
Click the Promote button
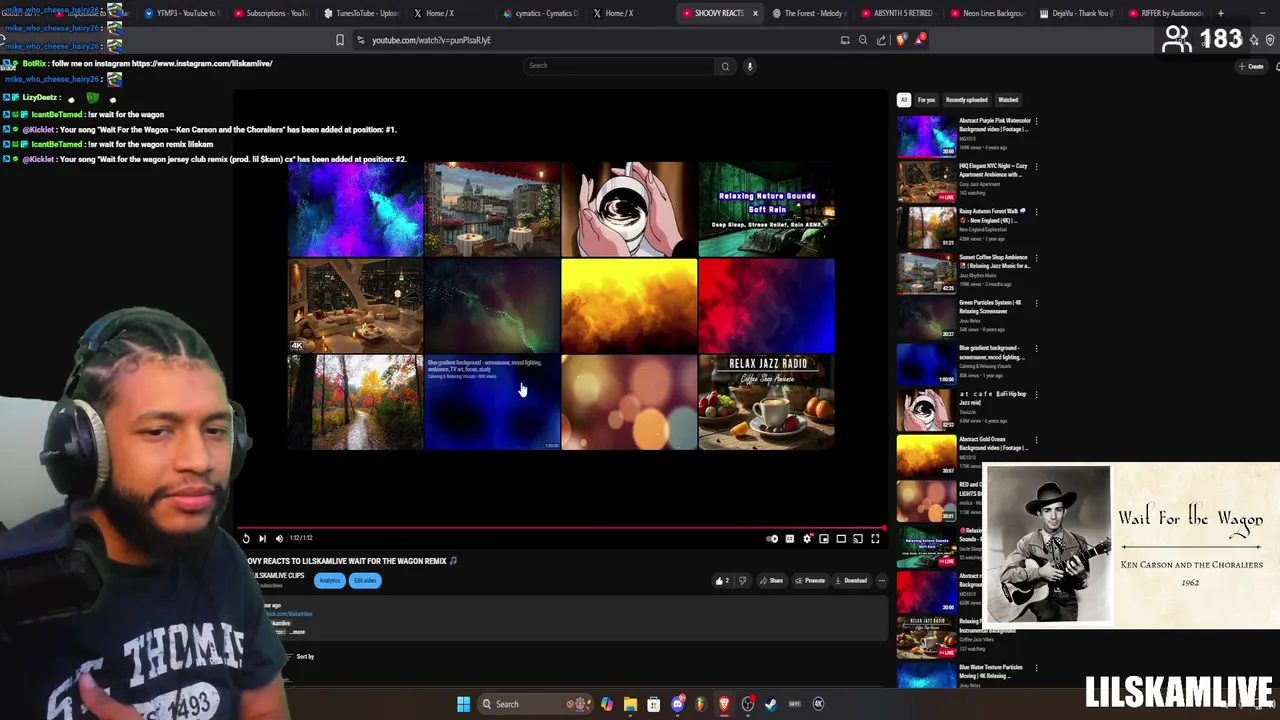811,580
